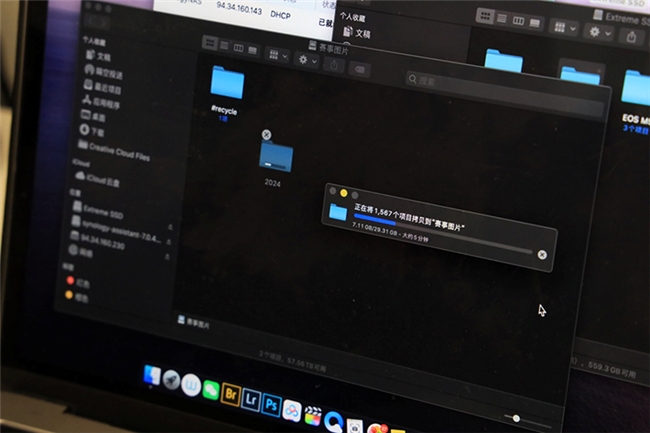Open WeChat from the Dock

point(211,388)
